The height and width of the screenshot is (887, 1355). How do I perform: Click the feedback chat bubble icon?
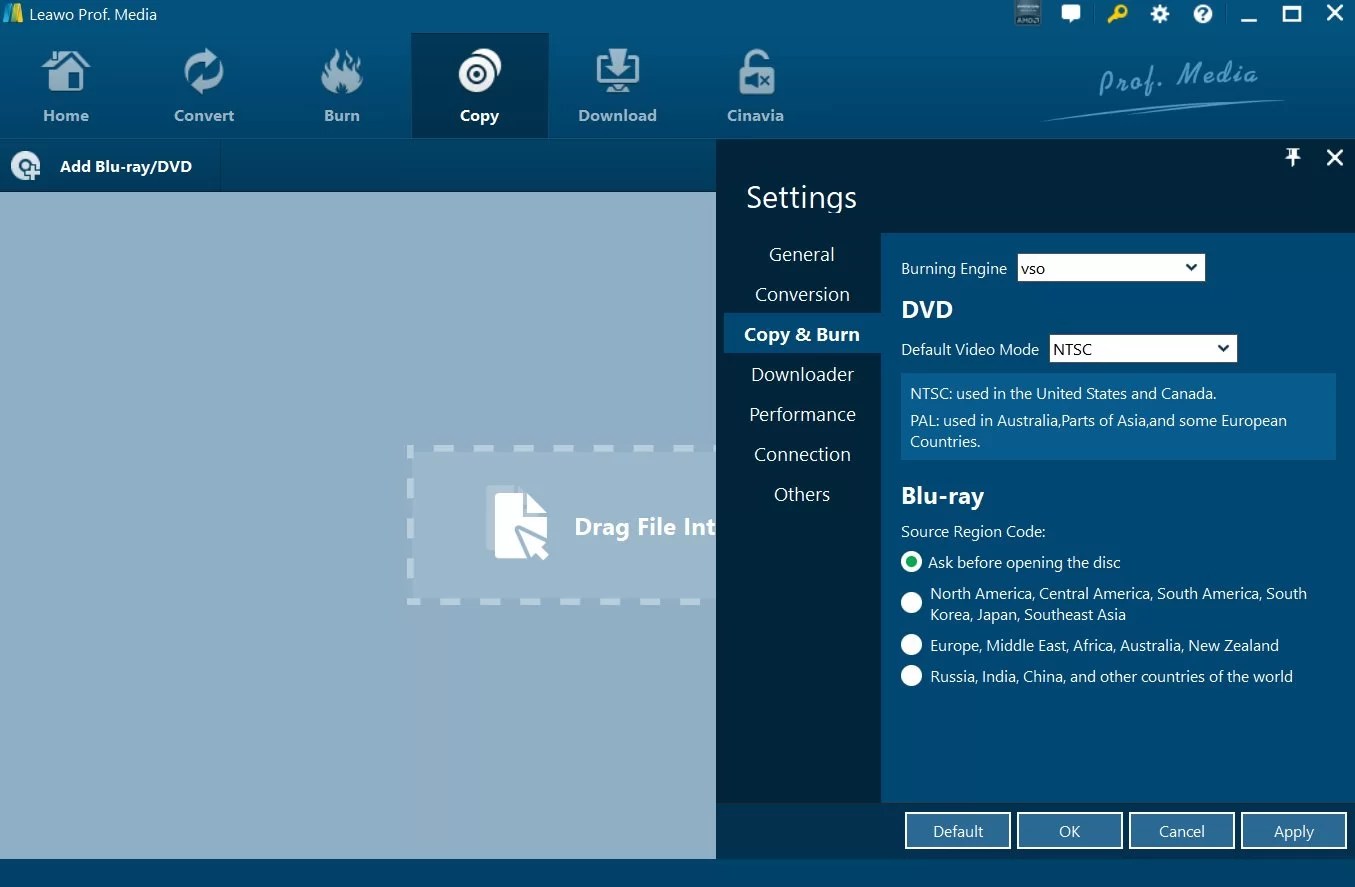coord(1071,14)
